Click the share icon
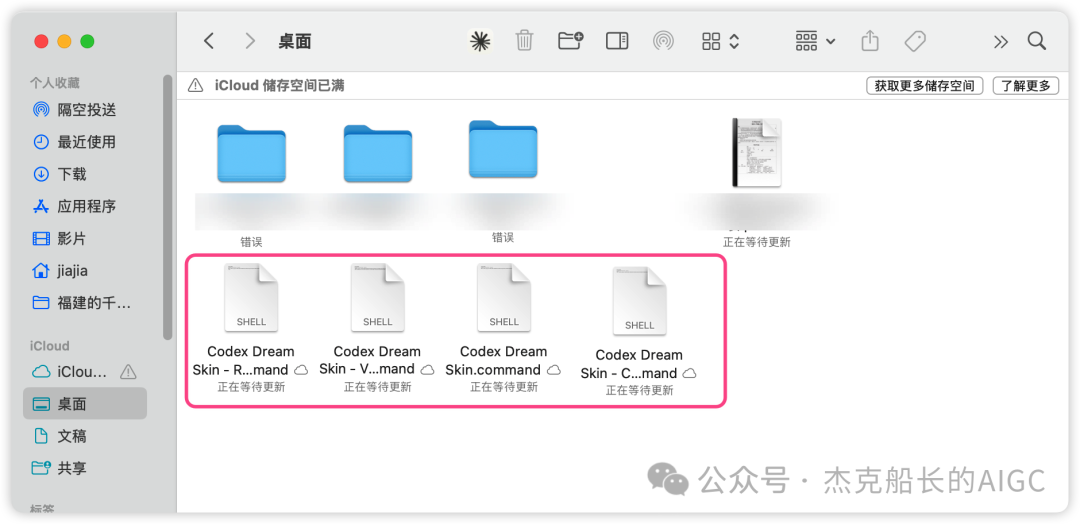This screenshot has height=524, width=1080. (x=870, y=41)
